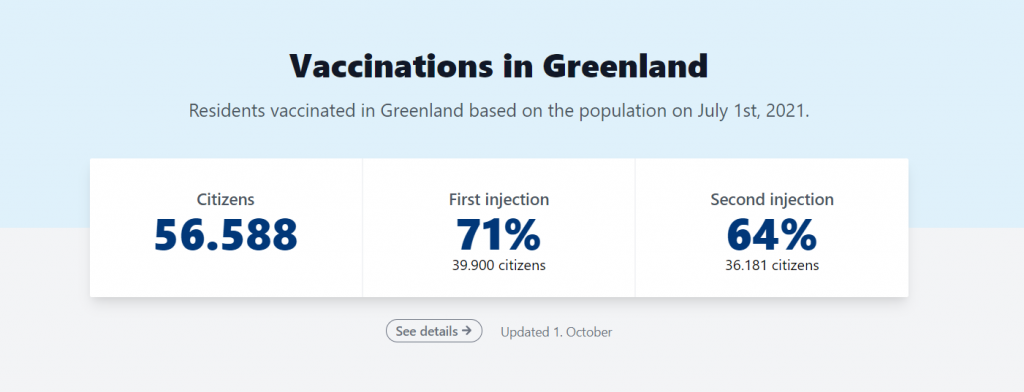Screen dimensions: 1024x392
Task: Click the 56.588 citizens figure
Action: (x=226, y=235)
